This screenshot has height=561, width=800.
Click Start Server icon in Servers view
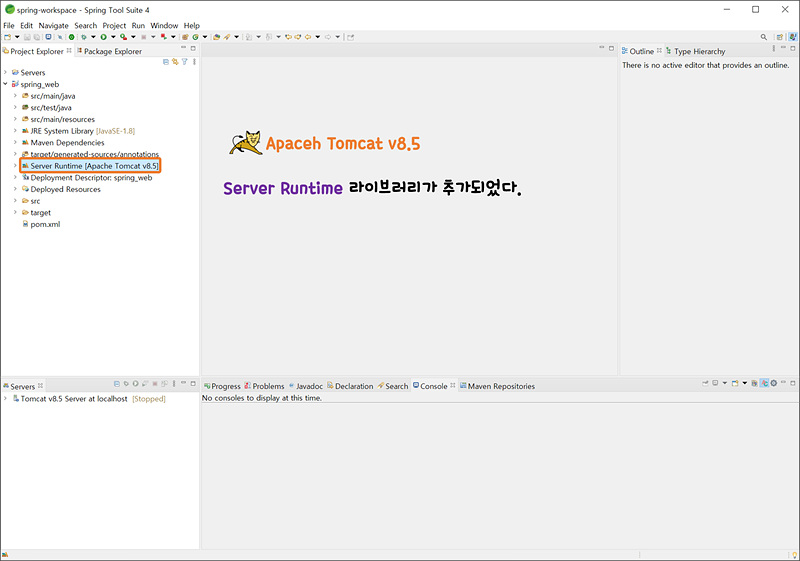pyautogui.click(x=135, y=384)
